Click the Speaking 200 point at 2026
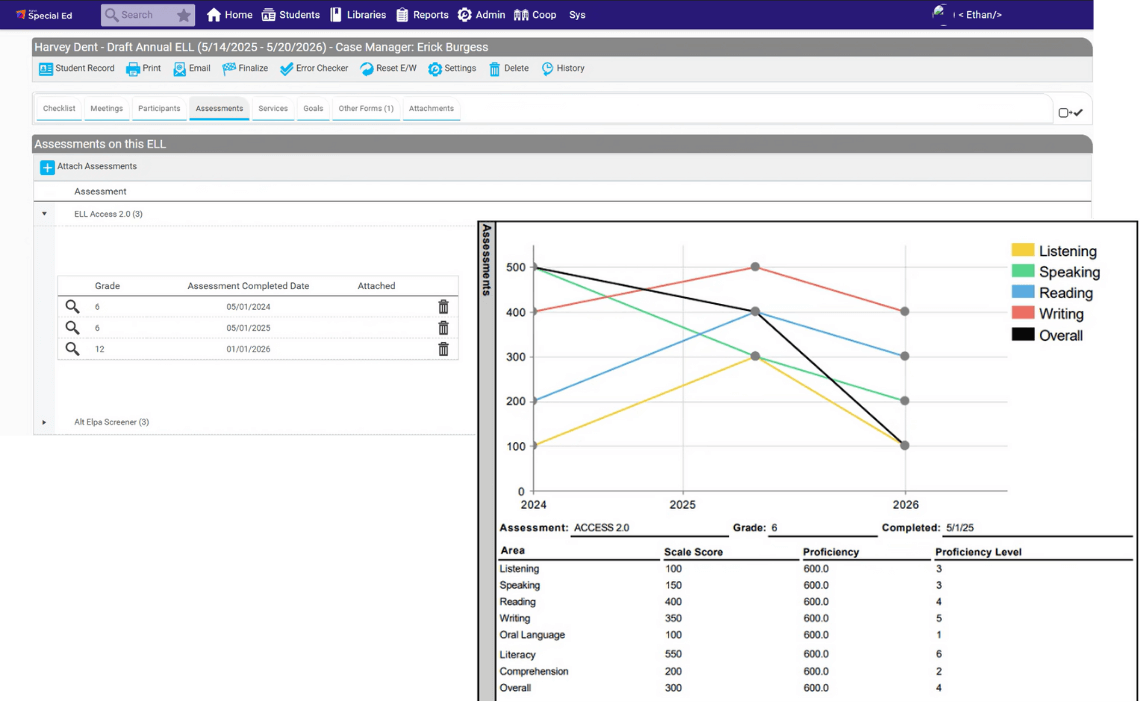This screenshot has width=1141, height=702. point(905,401)
